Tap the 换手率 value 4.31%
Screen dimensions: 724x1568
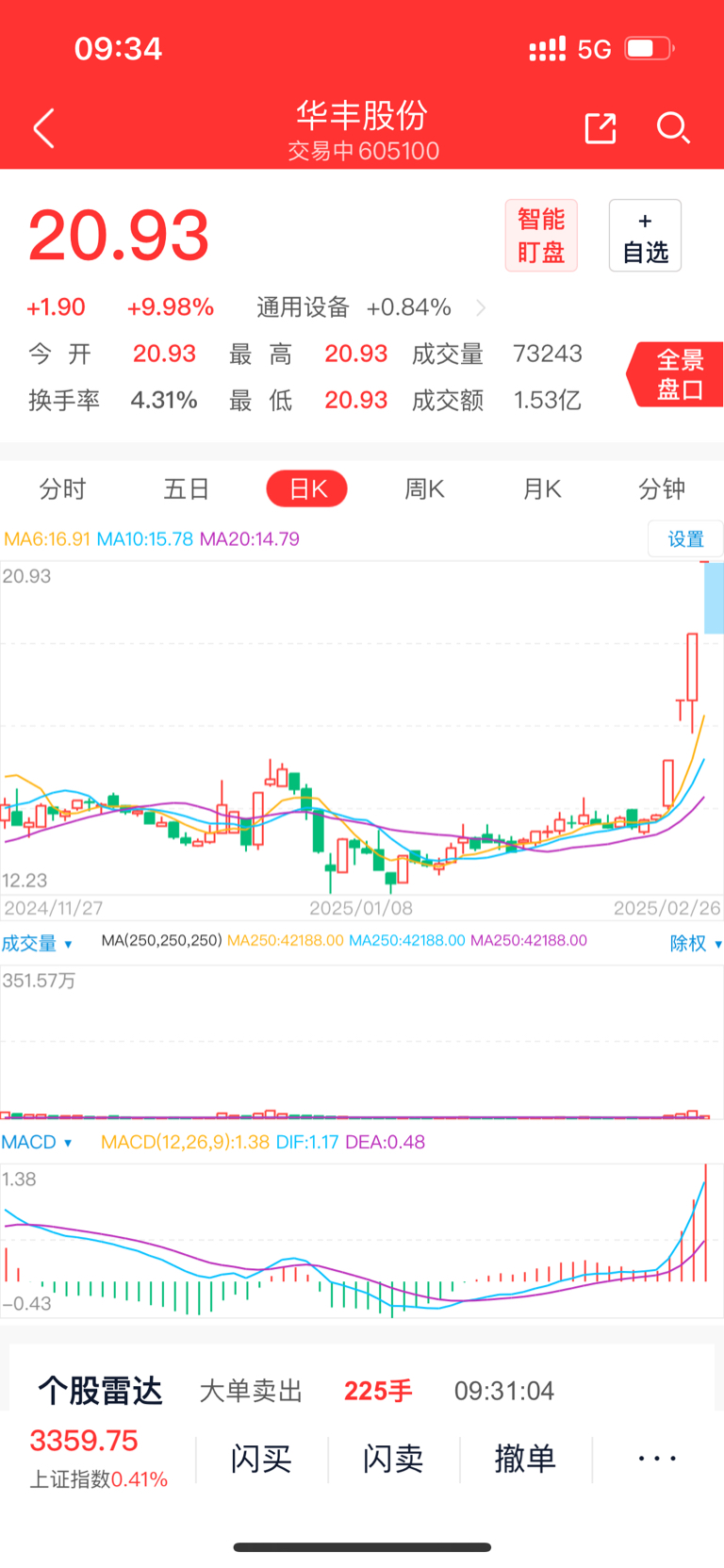pyautogui.click(x=164, y=400)
